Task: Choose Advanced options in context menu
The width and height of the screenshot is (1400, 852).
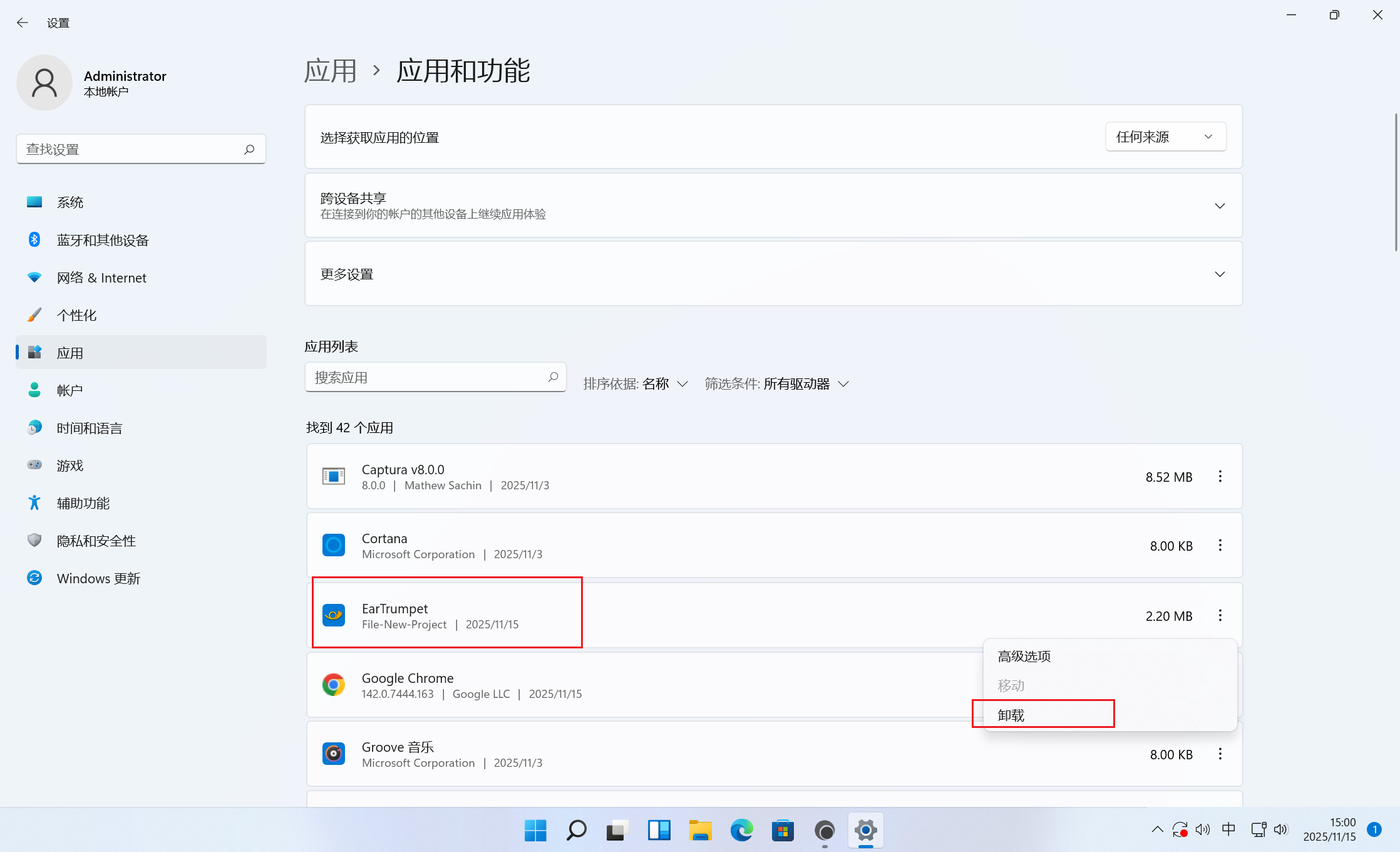Action: pyautogui.click(x=1024, y=656)
